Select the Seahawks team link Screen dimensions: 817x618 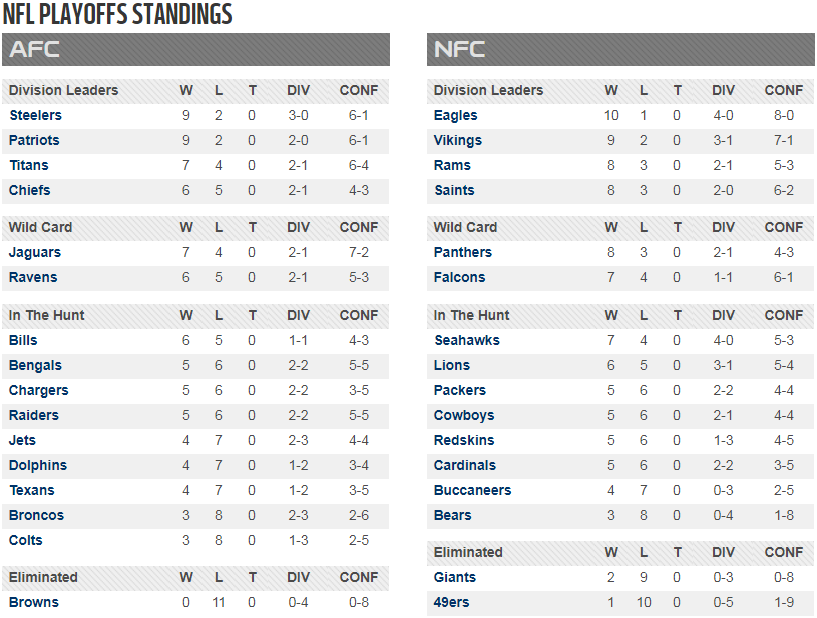467,340
